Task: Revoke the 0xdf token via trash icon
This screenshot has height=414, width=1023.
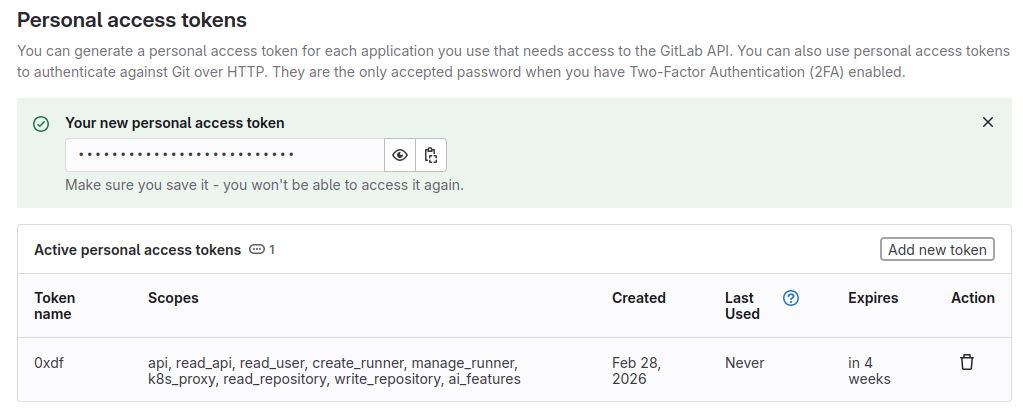Action: [x=967, y=362]
